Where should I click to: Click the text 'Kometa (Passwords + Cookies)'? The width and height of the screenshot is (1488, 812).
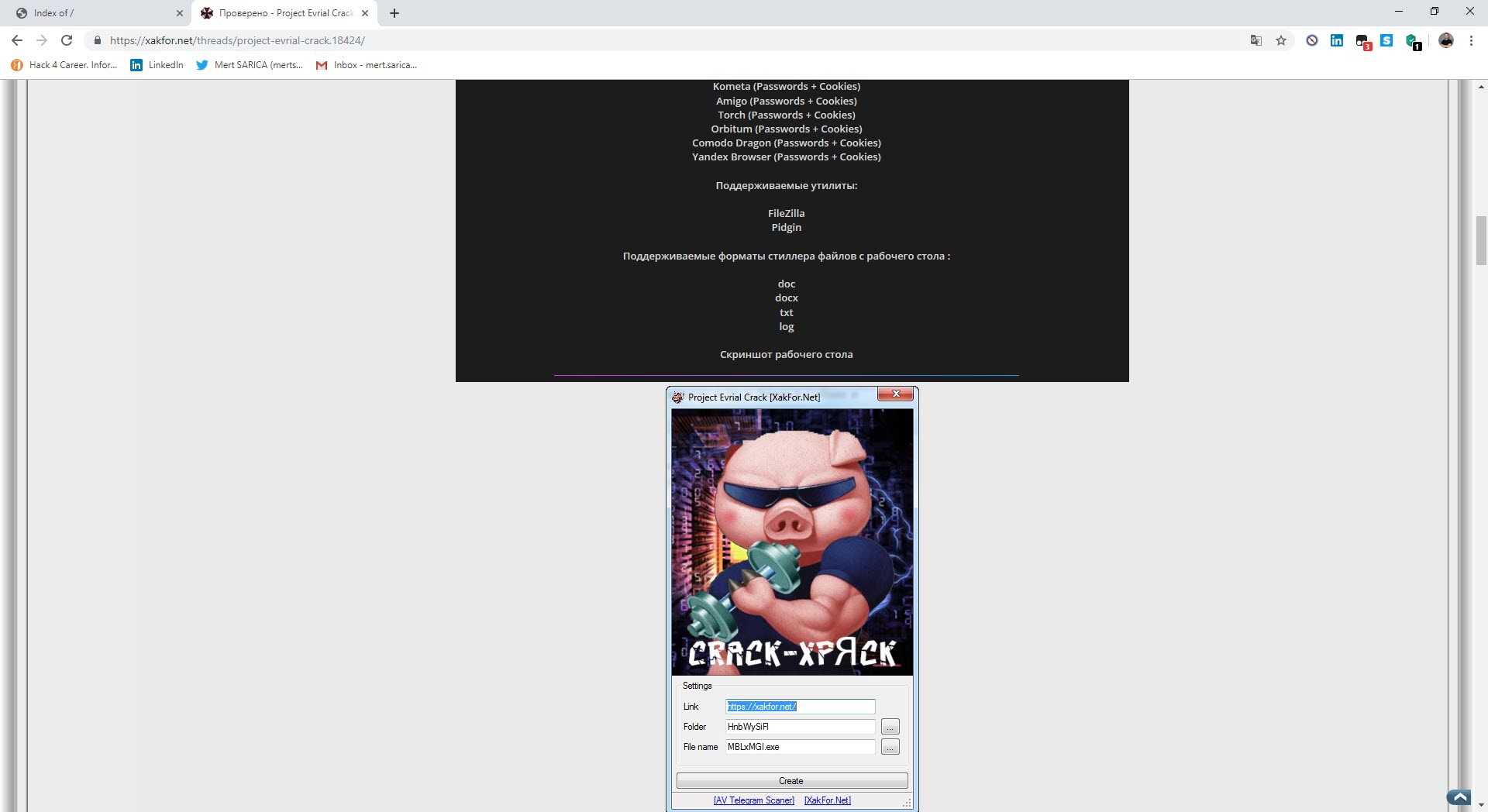pyautogui.click(x=786, y=86)
